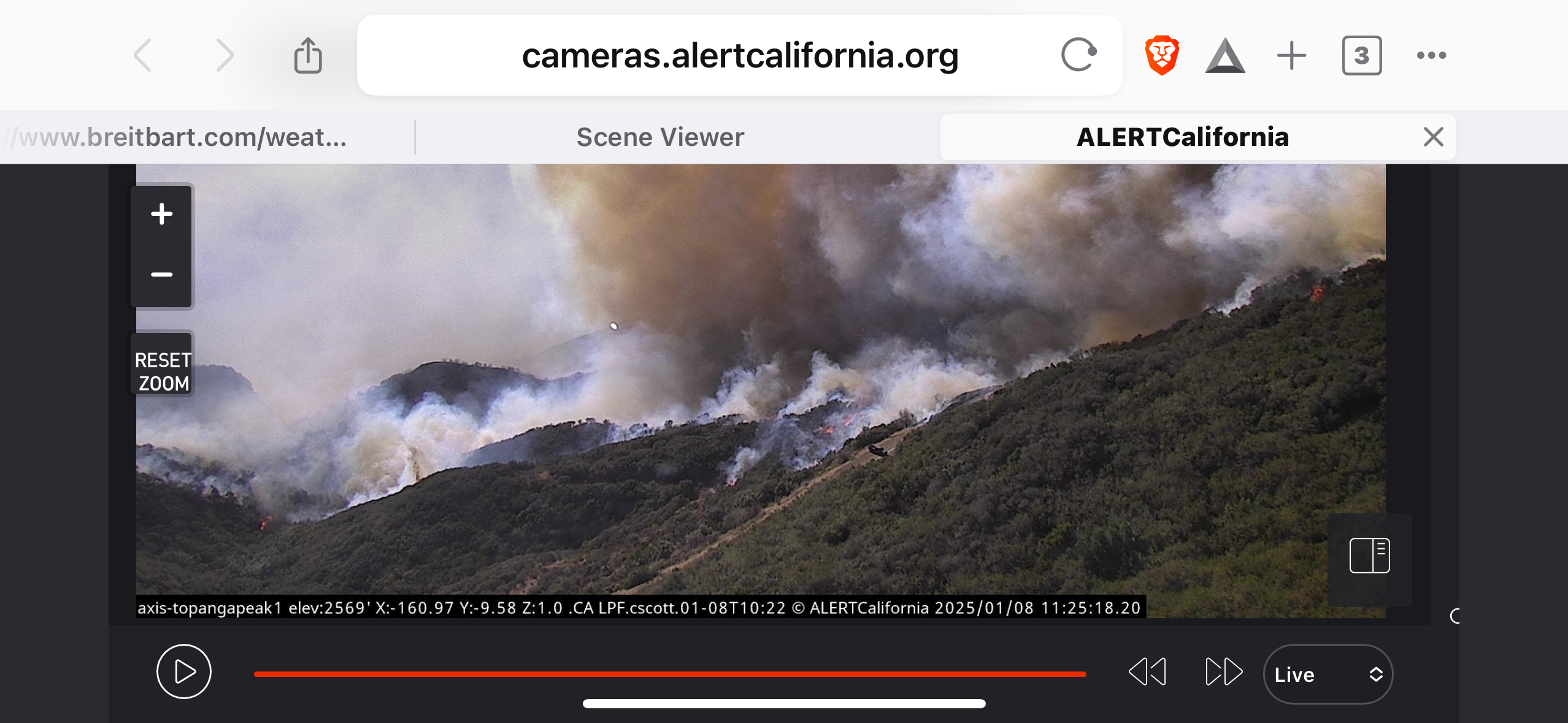Open Brave Rewards triangle icon
The width and height of the screenshot is (1568, 723).
point(1225,56)
